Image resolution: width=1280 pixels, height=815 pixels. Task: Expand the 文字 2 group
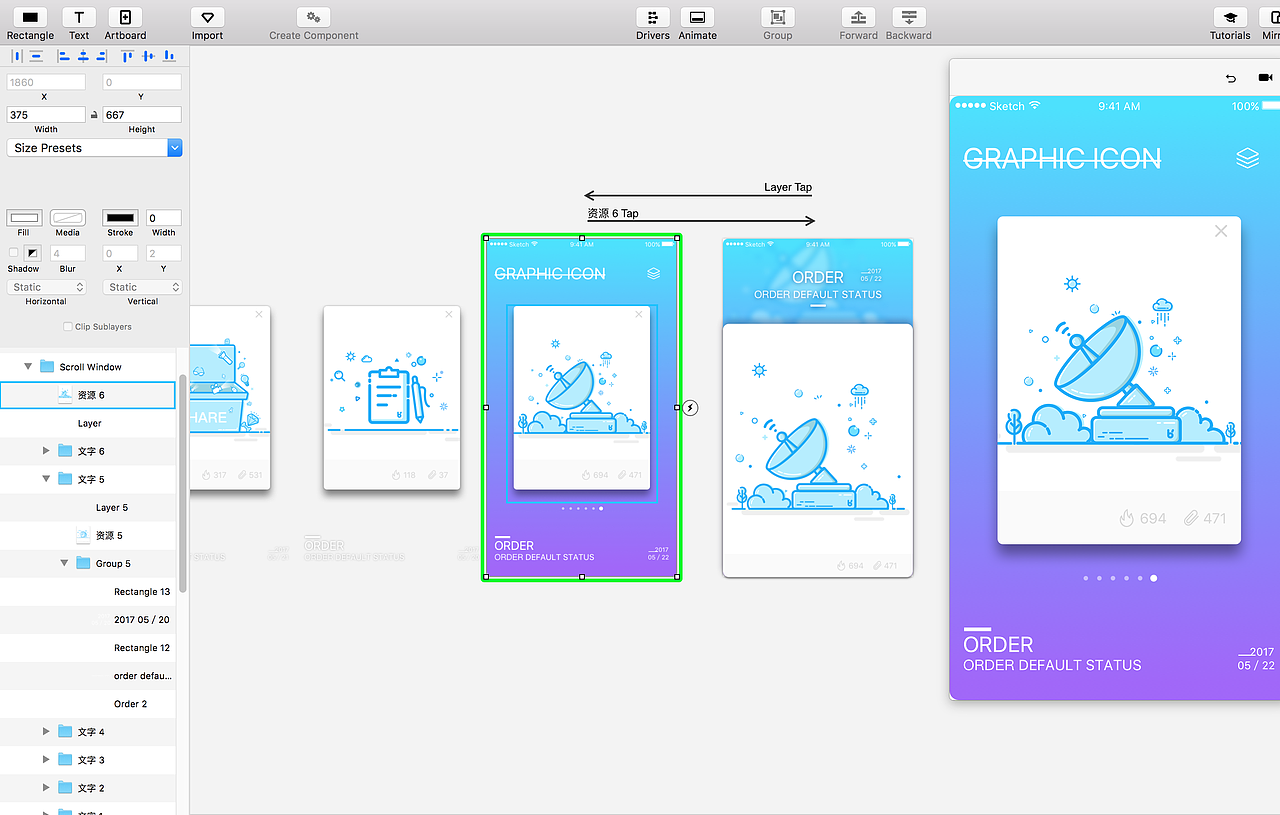pyautogui.click(x=46, y=787)
